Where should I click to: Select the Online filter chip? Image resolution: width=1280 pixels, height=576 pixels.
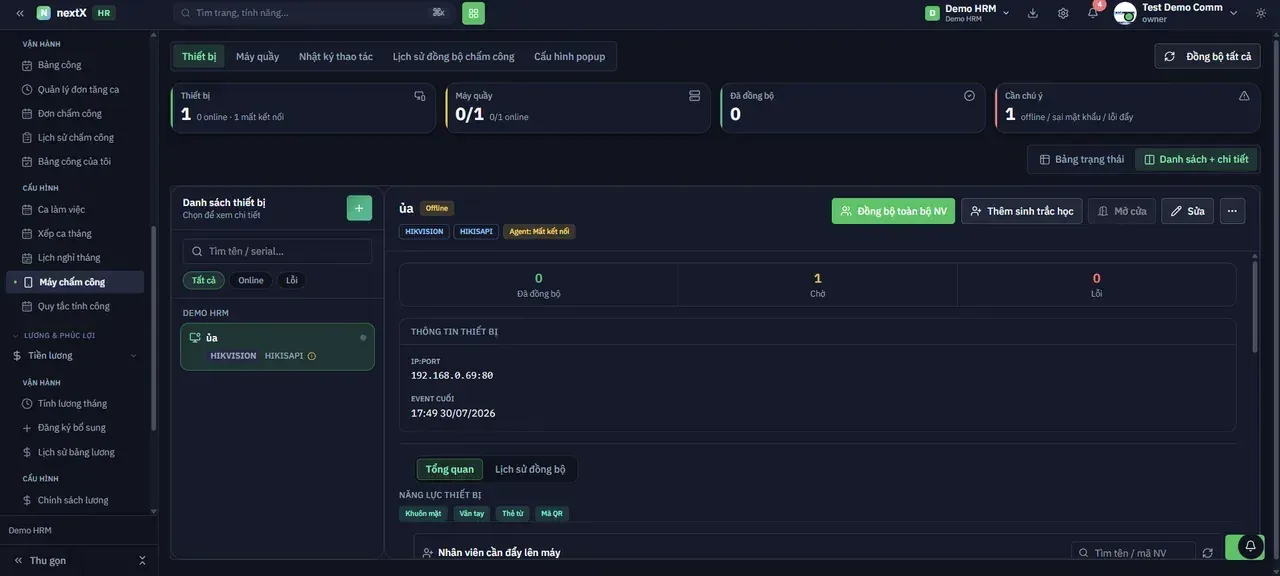[x=251, y=280]
